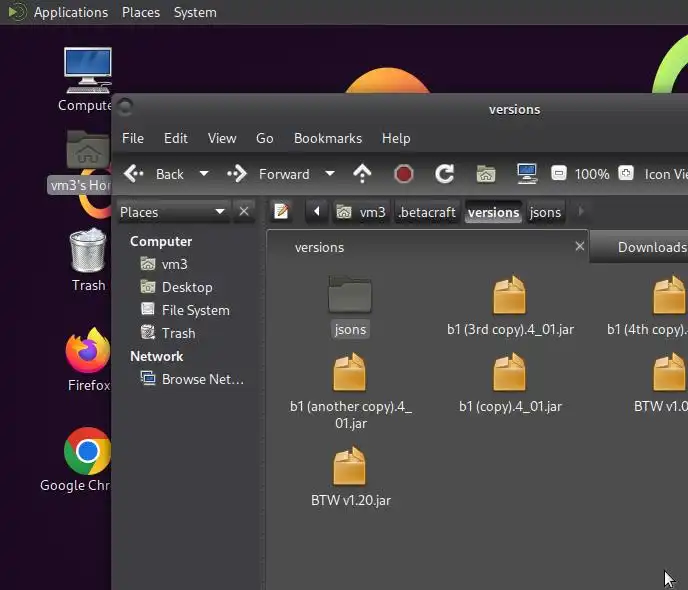Zoom in with the plus button
Screen dimensions: 688x590
coord(626,173)
